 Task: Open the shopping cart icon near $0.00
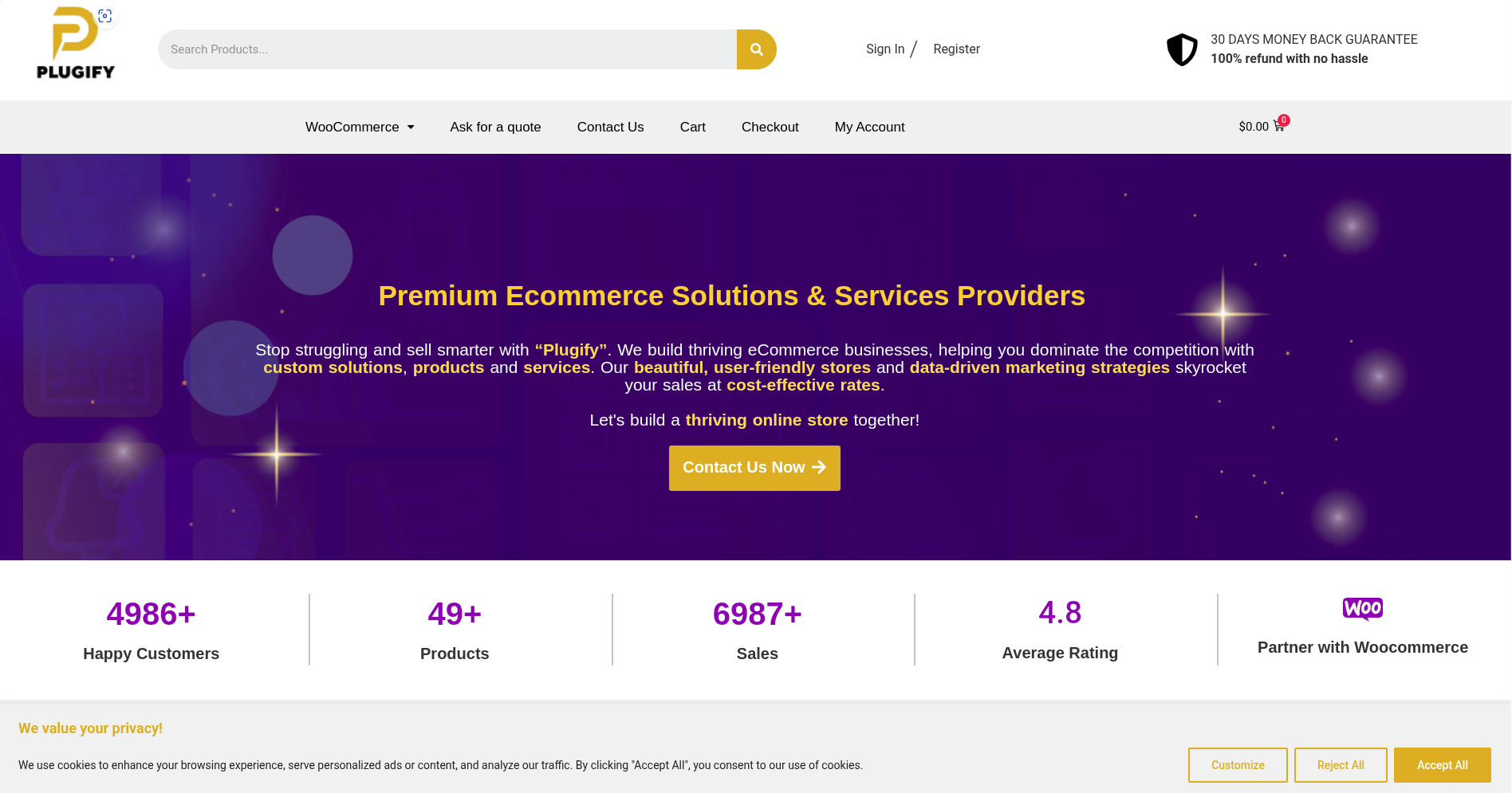(x=1278, y=127)
